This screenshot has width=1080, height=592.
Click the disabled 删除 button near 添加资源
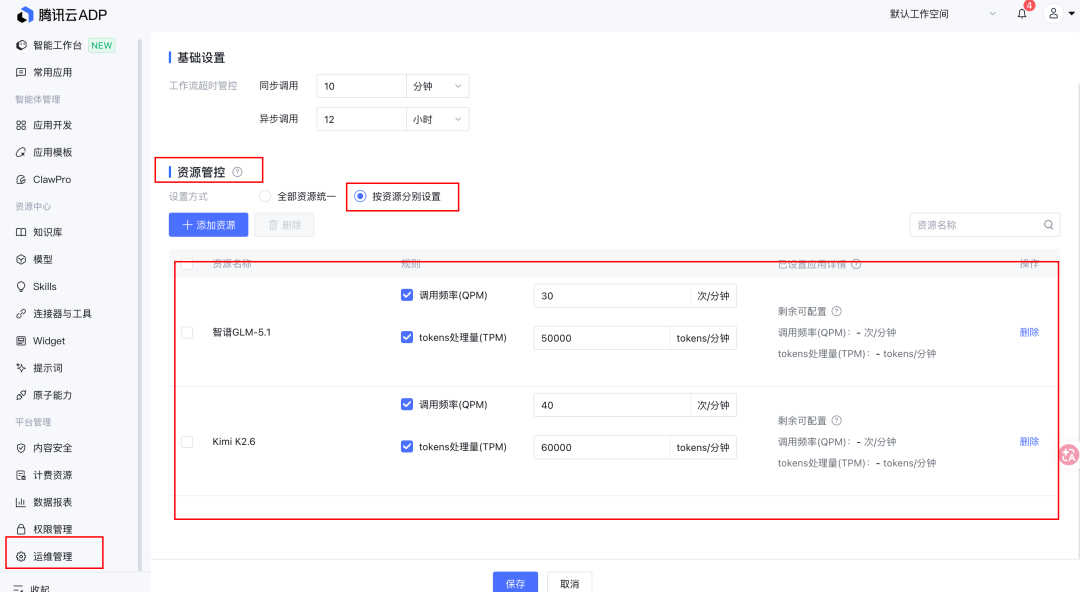(284, 225)
